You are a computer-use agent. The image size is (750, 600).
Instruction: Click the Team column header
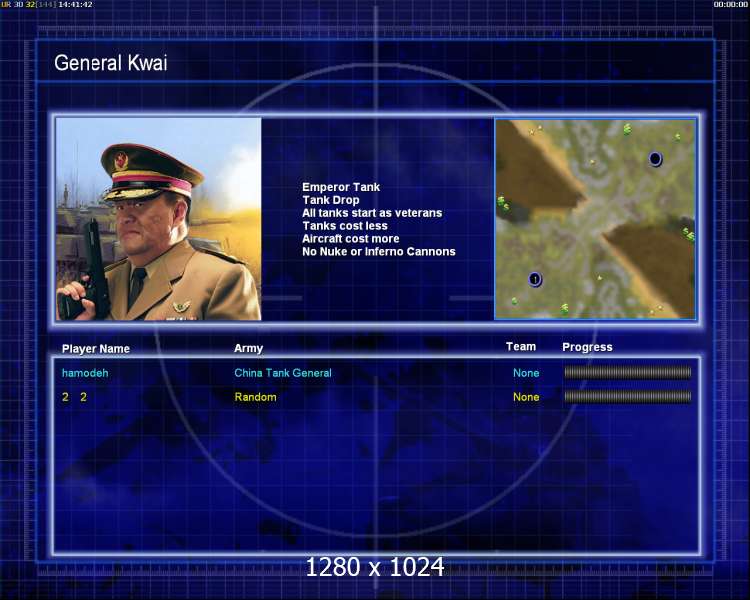[x=521, y=347]
